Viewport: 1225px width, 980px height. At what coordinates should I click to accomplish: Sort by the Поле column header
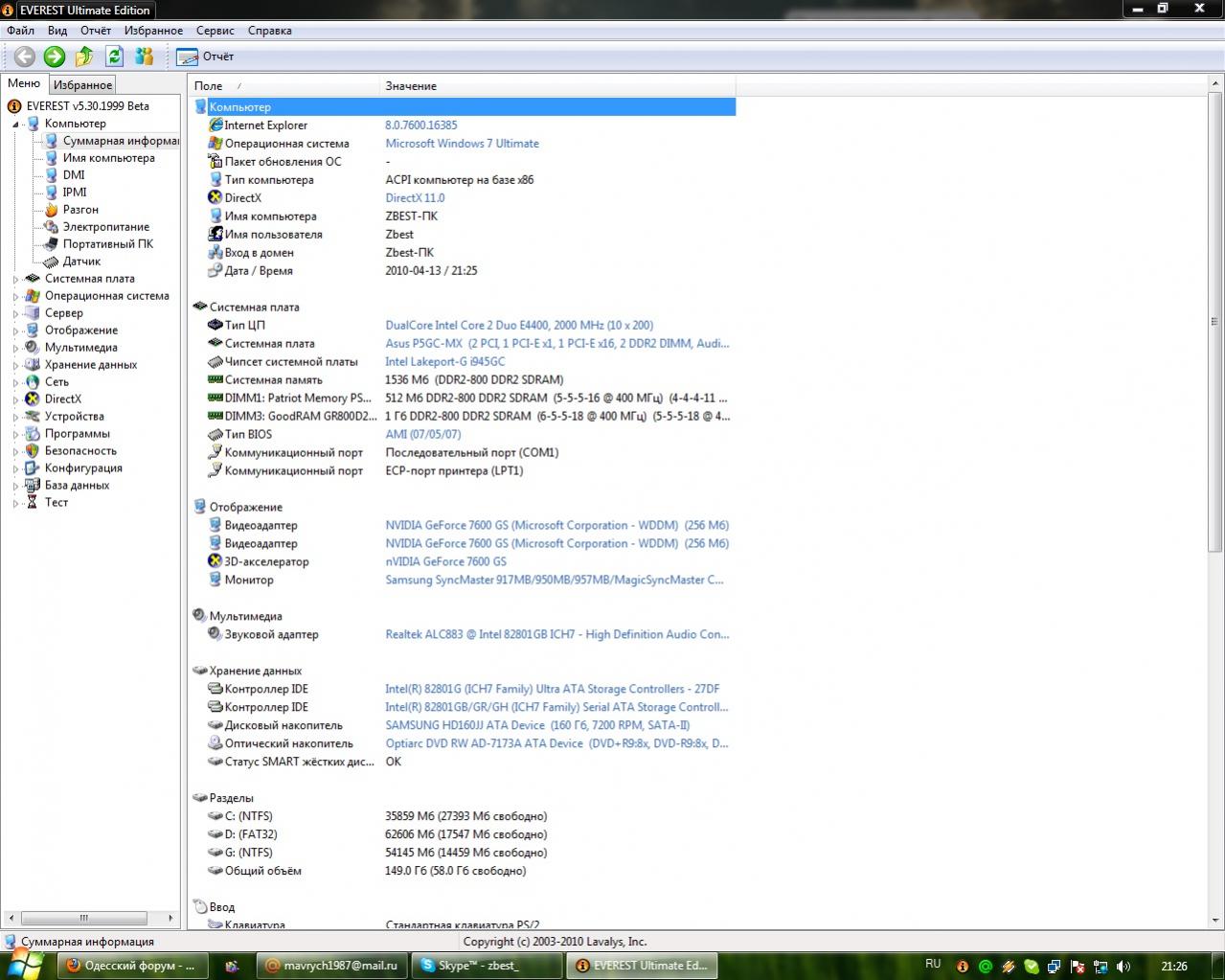point(284,86)
